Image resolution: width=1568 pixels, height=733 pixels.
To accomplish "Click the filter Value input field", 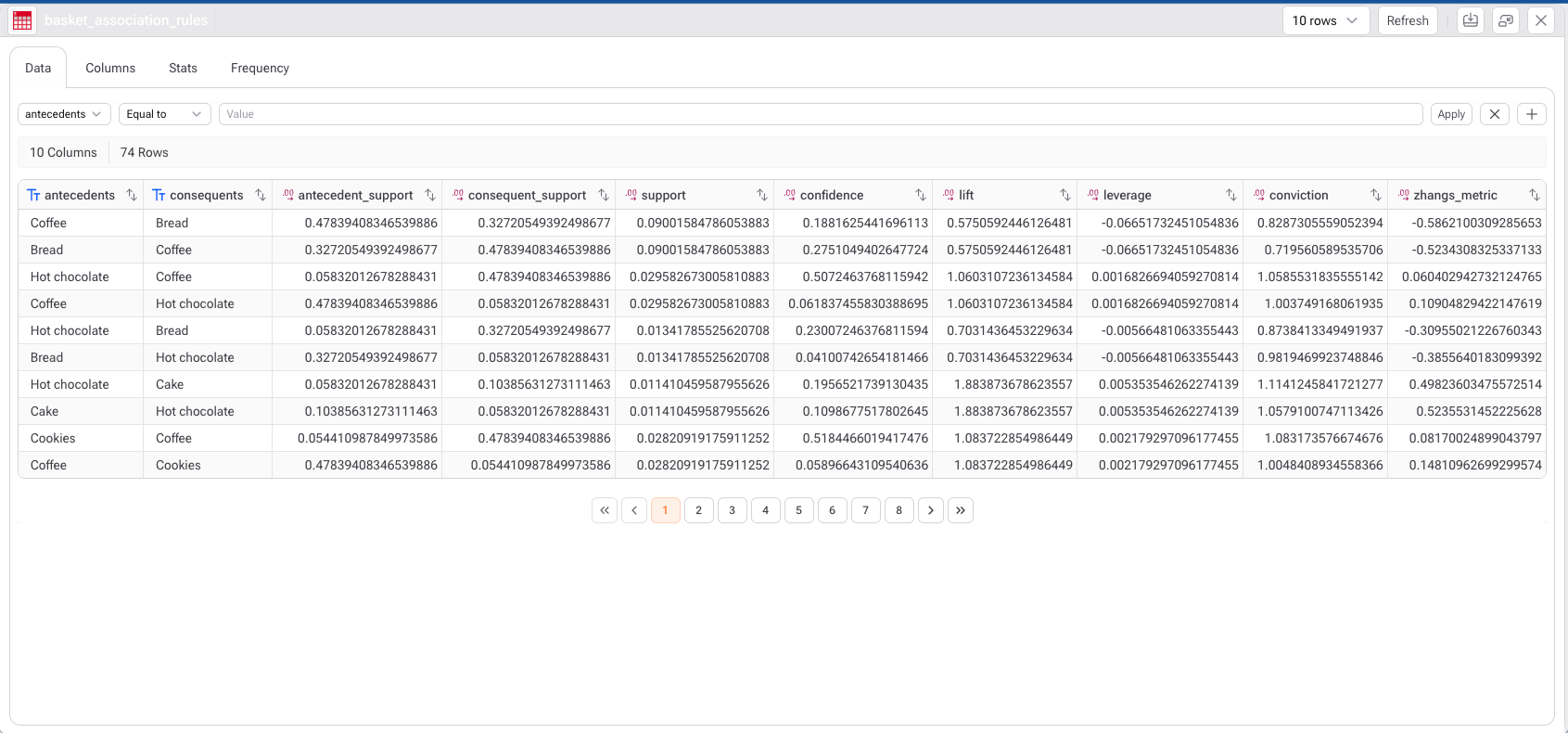I will tap(821, 114).
